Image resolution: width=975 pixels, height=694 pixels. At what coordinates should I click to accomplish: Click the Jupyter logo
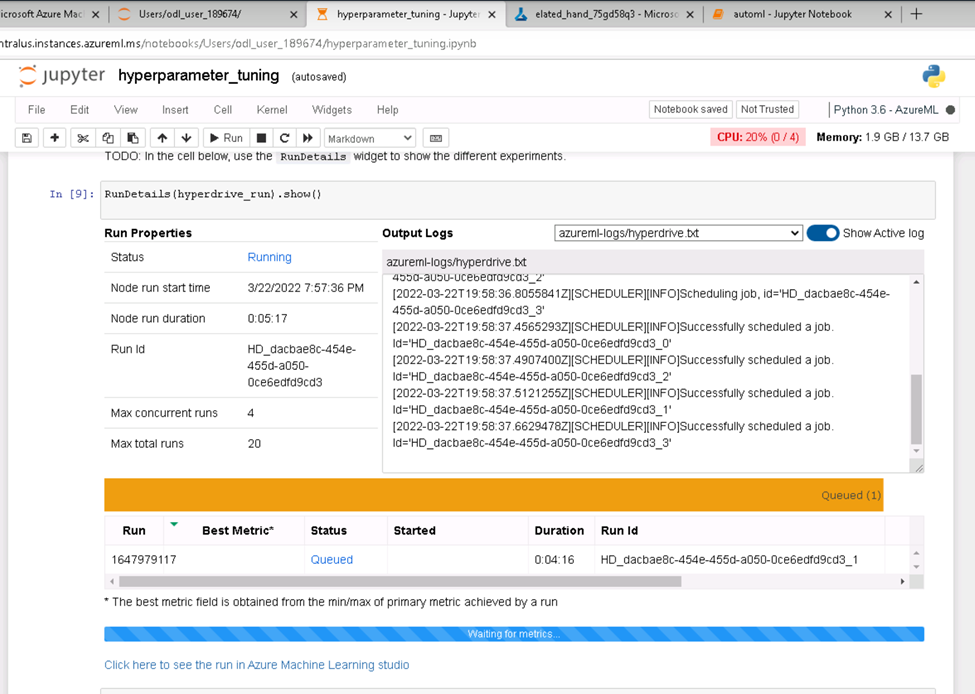pos(62,76)
